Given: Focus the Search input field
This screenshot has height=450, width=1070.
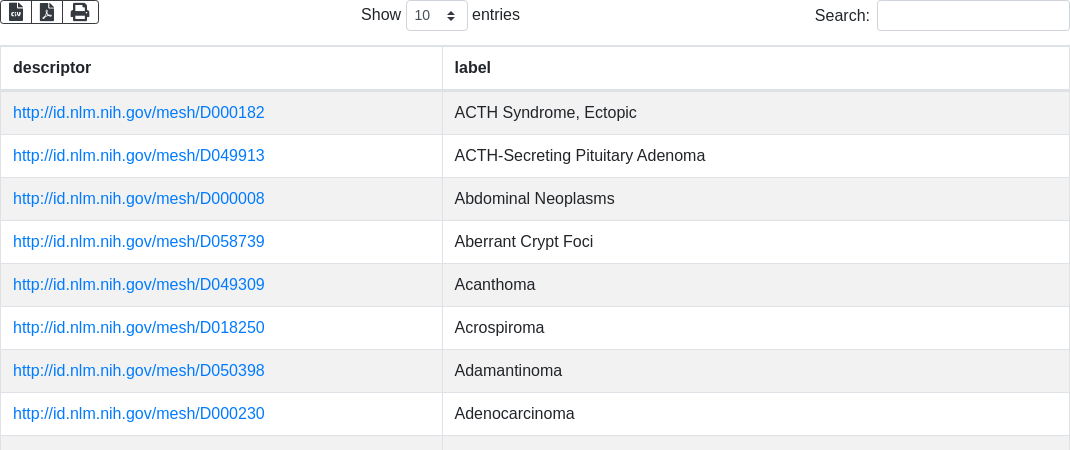Looking at the screenshot, I should pos(972,16).
